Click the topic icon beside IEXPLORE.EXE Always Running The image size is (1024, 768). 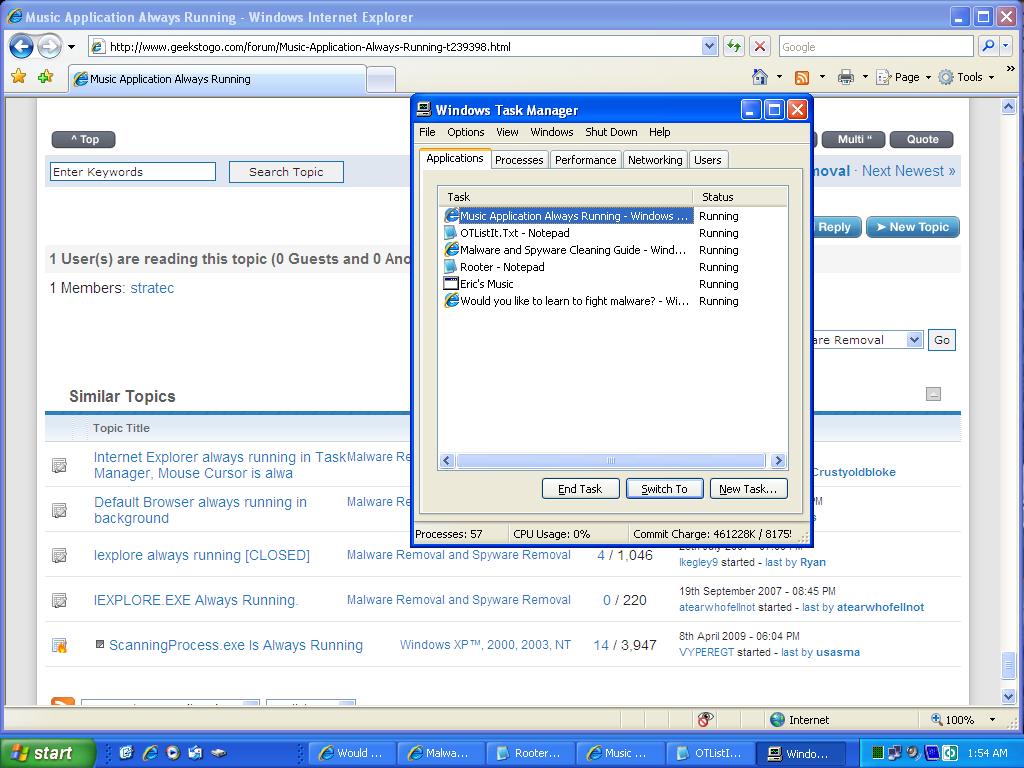(59, 600)
